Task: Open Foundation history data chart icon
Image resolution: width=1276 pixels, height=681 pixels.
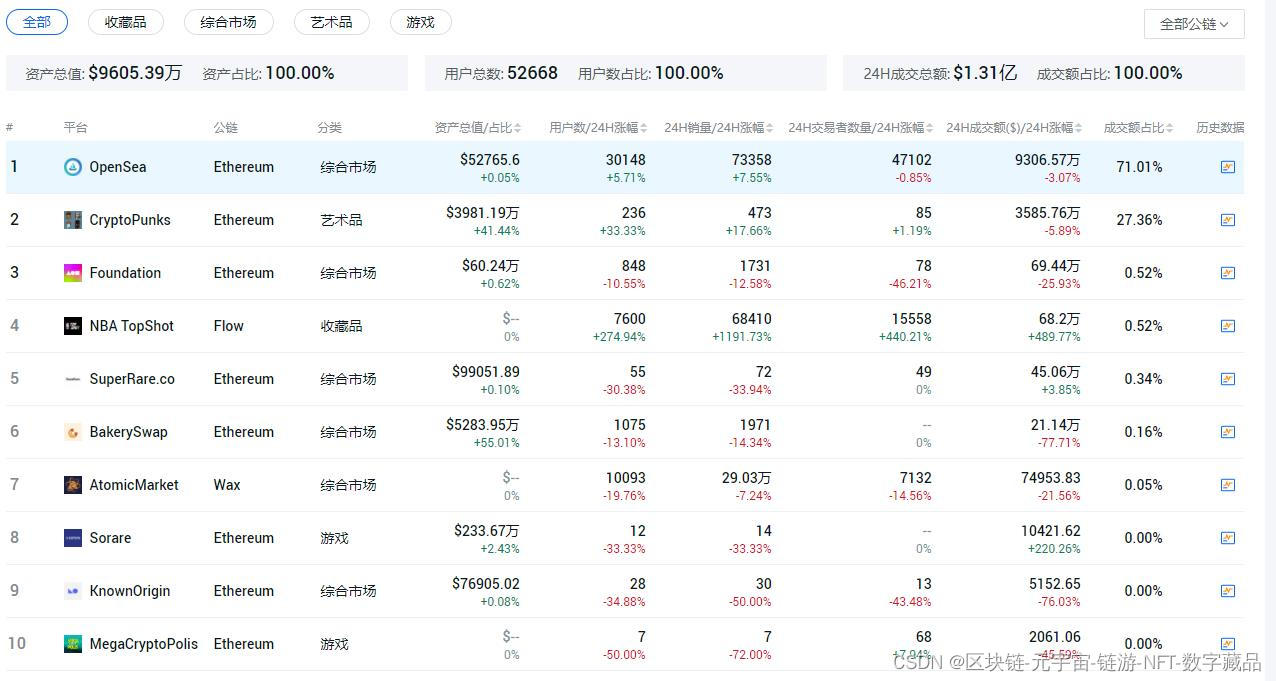Action: (1228, 273)
